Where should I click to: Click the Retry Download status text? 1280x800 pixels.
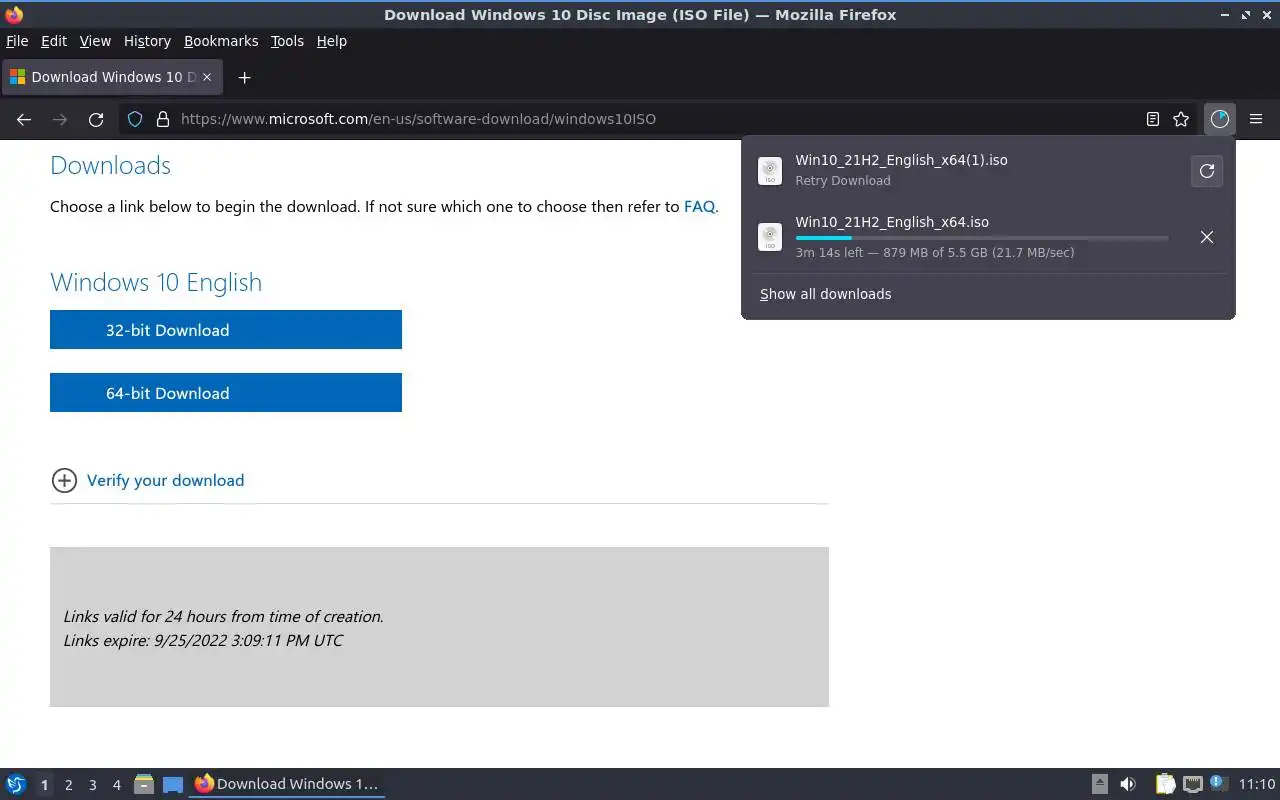[843, 181]
